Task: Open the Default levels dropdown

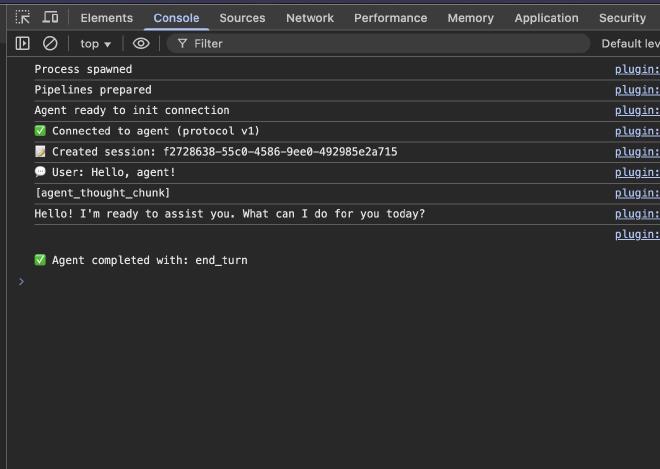Action: pos(630,44)
